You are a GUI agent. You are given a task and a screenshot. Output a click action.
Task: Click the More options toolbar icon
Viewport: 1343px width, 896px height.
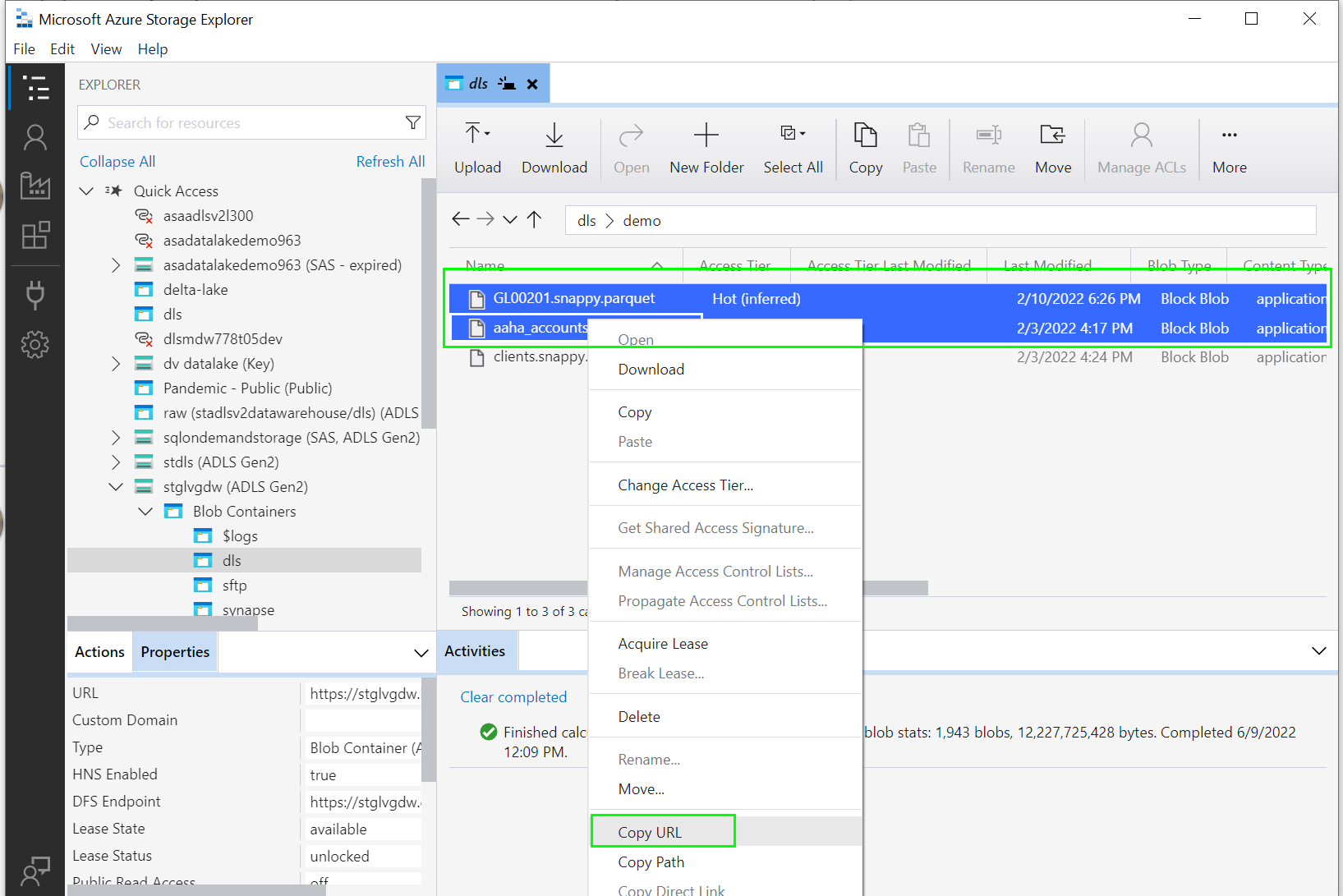click(x=1229, y=148)
